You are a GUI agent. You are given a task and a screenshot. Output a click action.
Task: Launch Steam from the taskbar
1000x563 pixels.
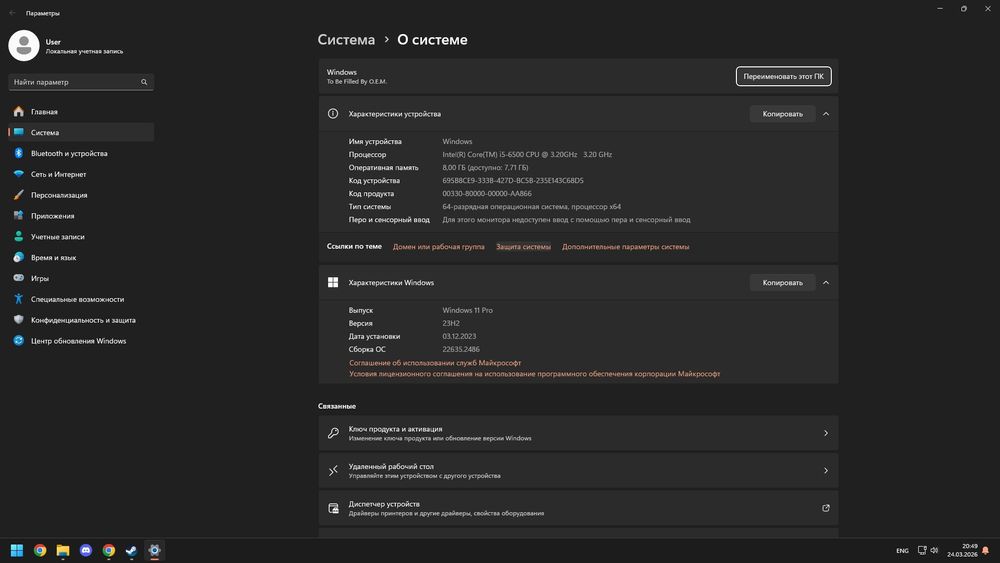click(x=131, y=550)
